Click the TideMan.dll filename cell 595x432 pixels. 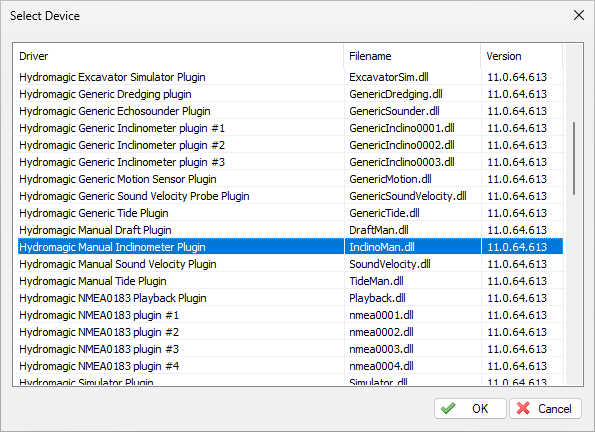412,281
